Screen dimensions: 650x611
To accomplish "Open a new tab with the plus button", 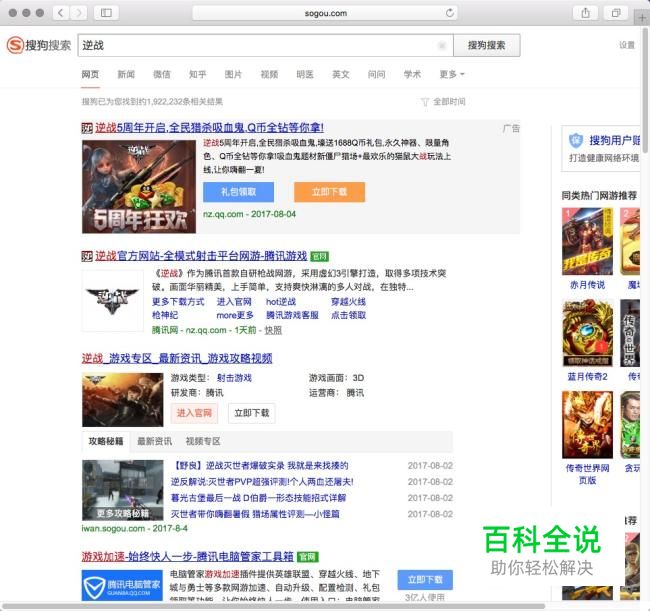I will 642,18.
